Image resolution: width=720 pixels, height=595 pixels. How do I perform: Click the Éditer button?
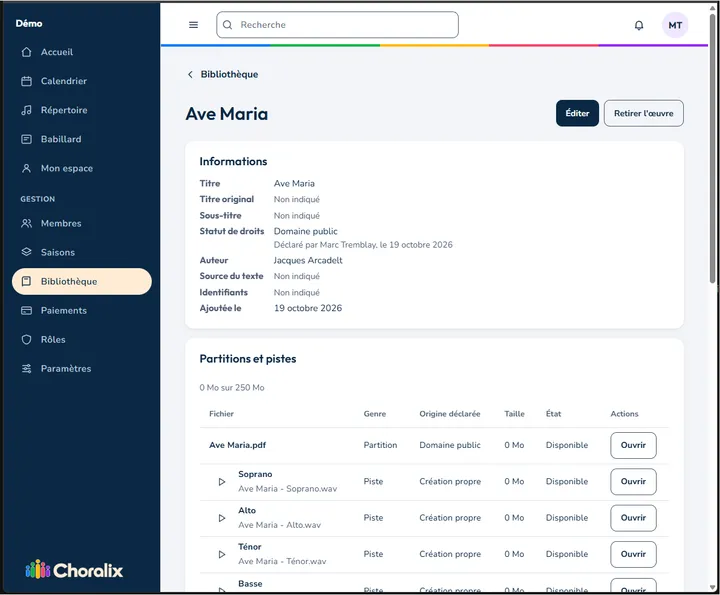577,113
